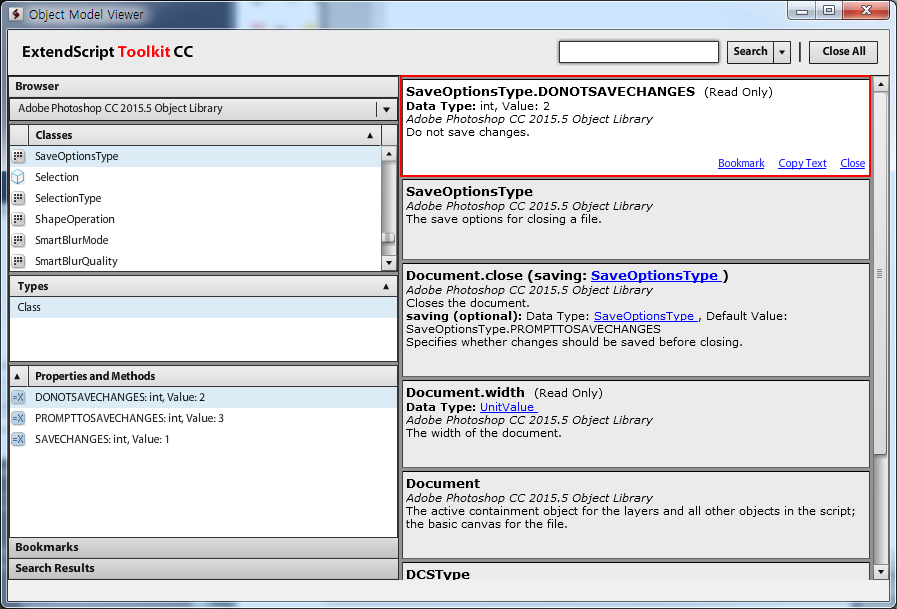Click Classes list scroll down arrow
The image size is (897, 609).
click(x=389, y=263)
